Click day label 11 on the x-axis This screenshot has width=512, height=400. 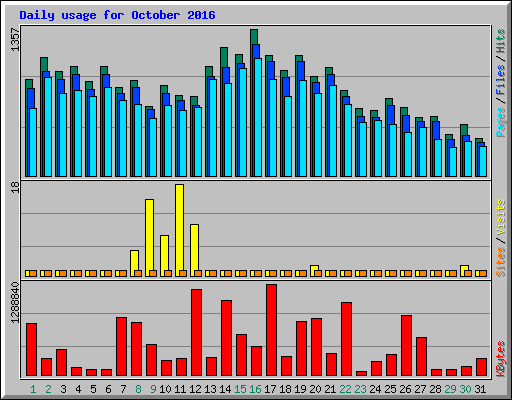(180, 389)
